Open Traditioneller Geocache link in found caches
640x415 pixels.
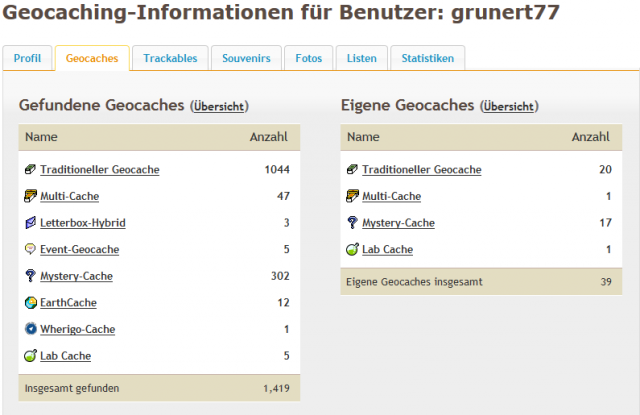coord(100,169)
